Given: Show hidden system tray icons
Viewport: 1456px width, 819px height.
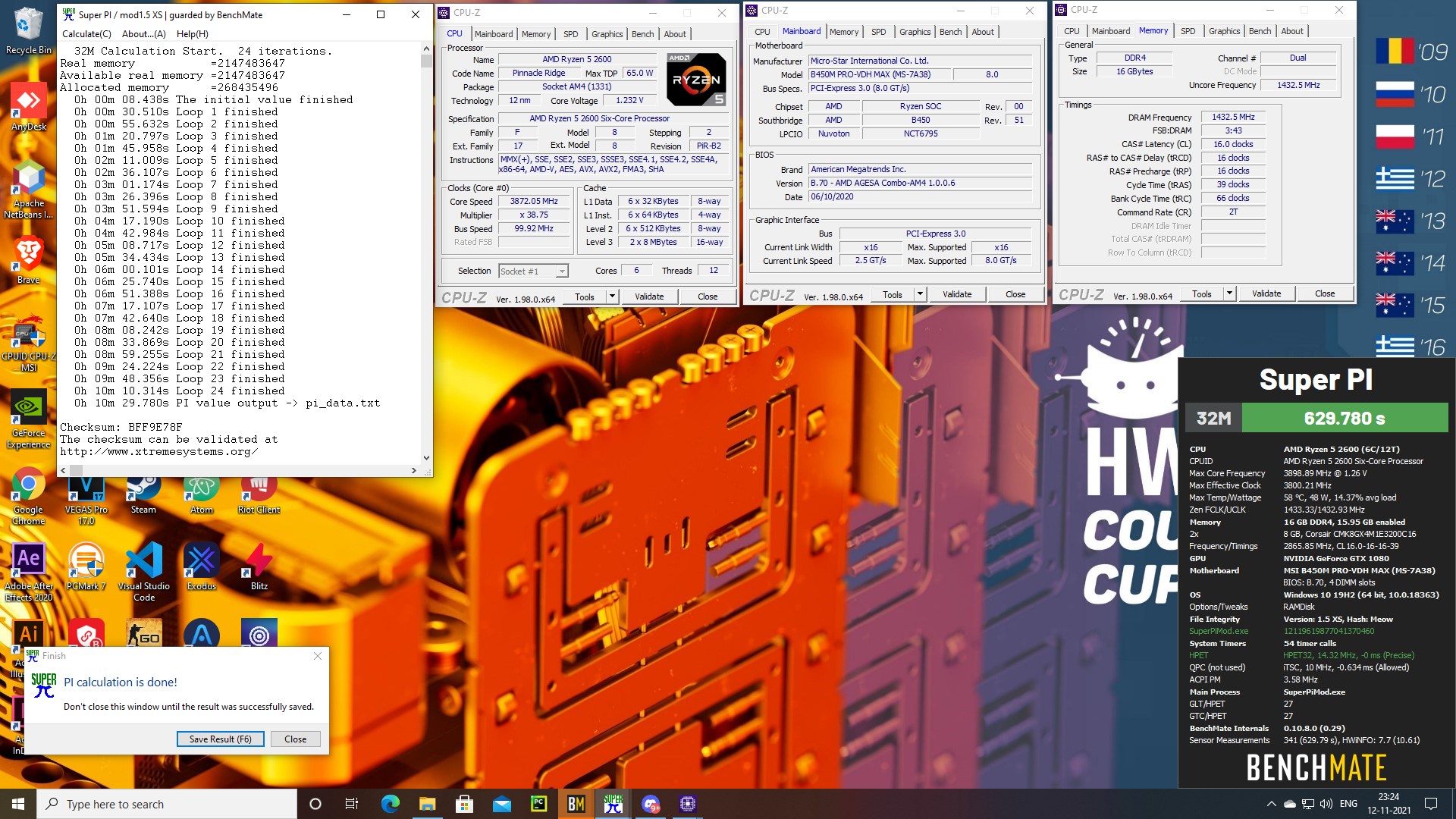Looking at the screenshot, I should coord(1271,804).
